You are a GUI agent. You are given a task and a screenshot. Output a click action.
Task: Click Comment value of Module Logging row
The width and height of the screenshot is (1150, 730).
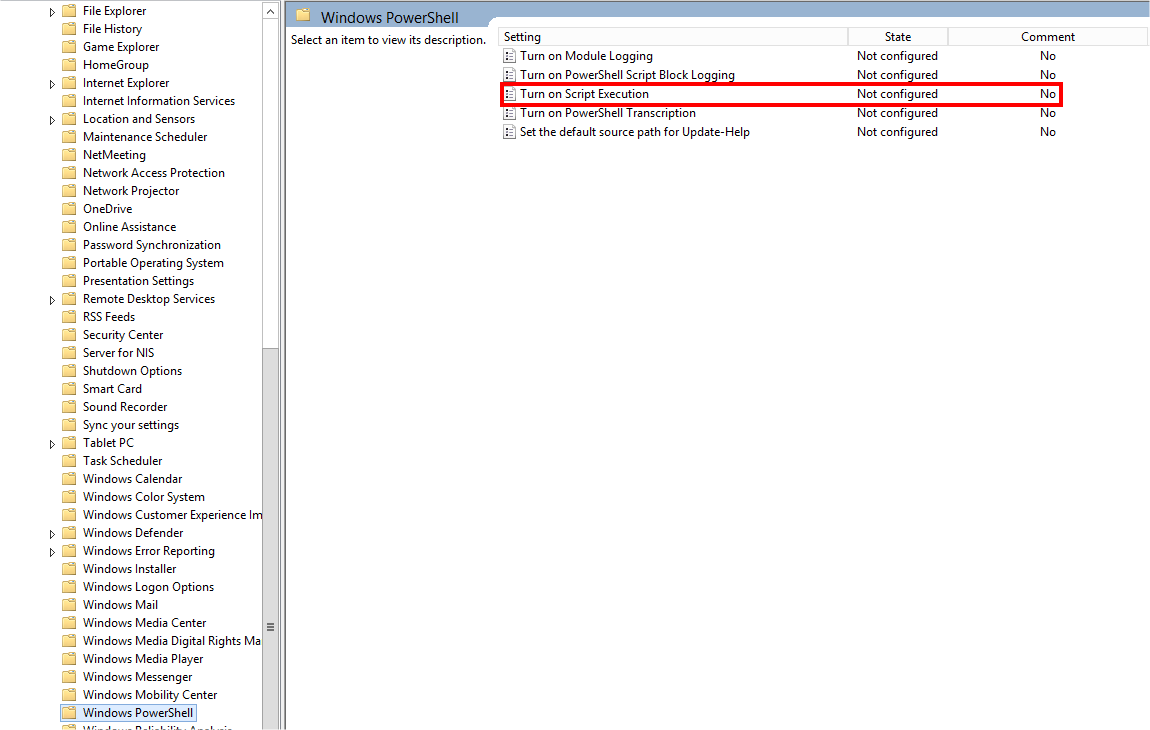pos(1047,56)
